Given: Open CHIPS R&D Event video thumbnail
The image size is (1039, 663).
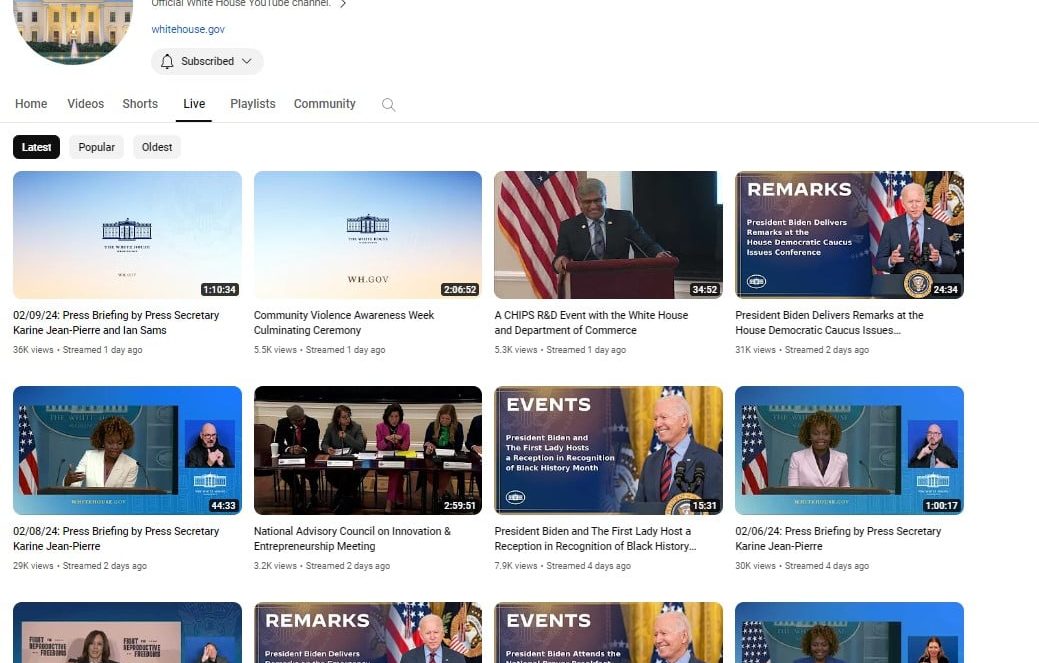Looking at the screenshot, I should pos(608,235).
